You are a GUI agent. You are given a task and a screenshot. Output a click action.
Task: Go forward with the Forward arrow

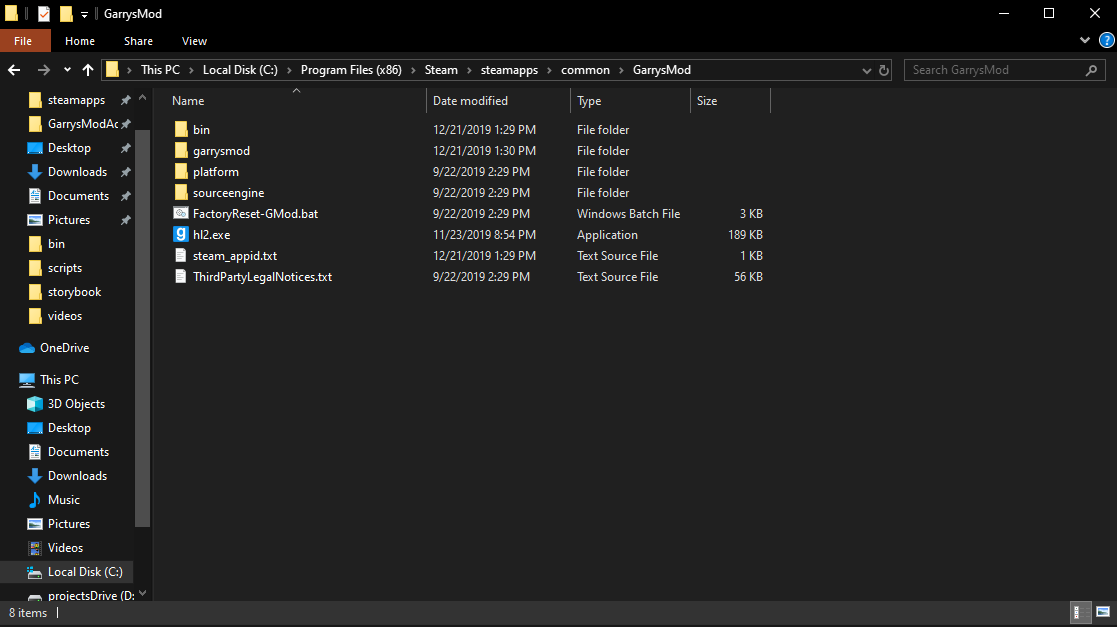(43, 70)
